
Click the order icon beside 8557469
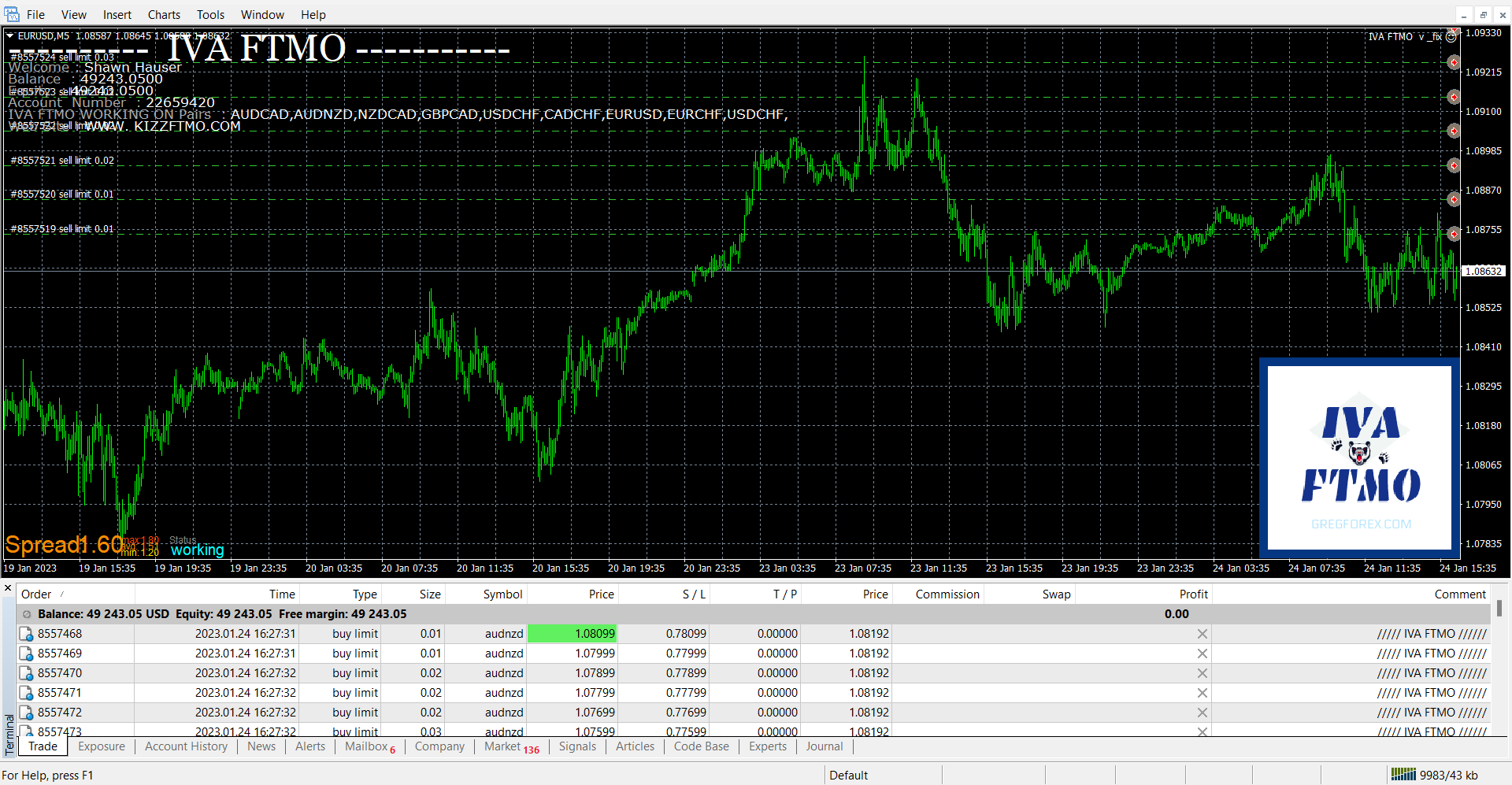26,654
